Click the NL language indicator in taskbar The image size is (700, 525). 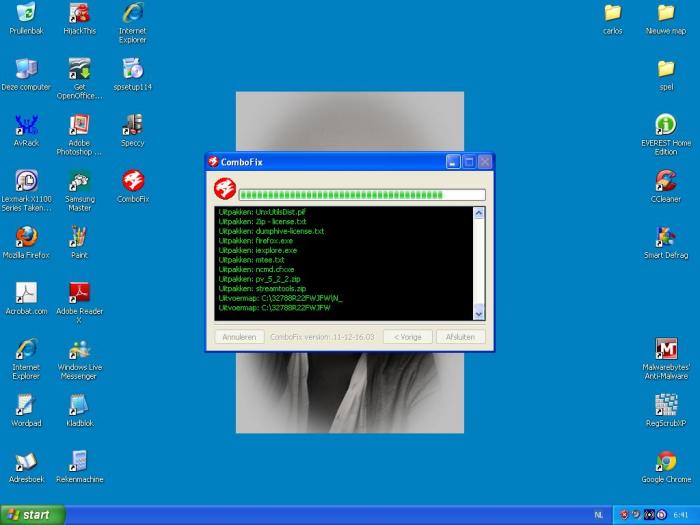pos(599,515)
